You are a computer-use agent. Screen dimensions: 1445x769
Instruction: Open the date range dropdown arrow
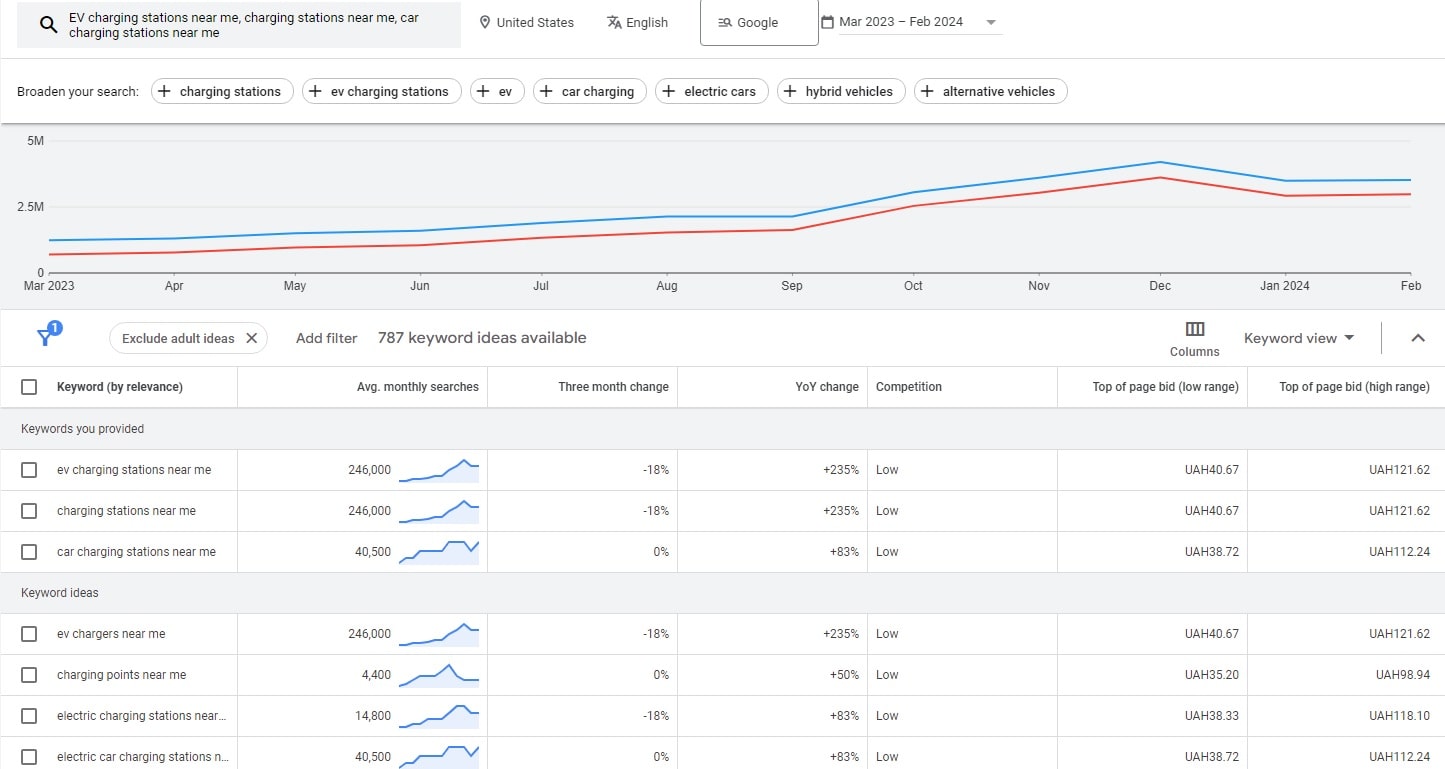pyautogui.click(x=990, y=23)
